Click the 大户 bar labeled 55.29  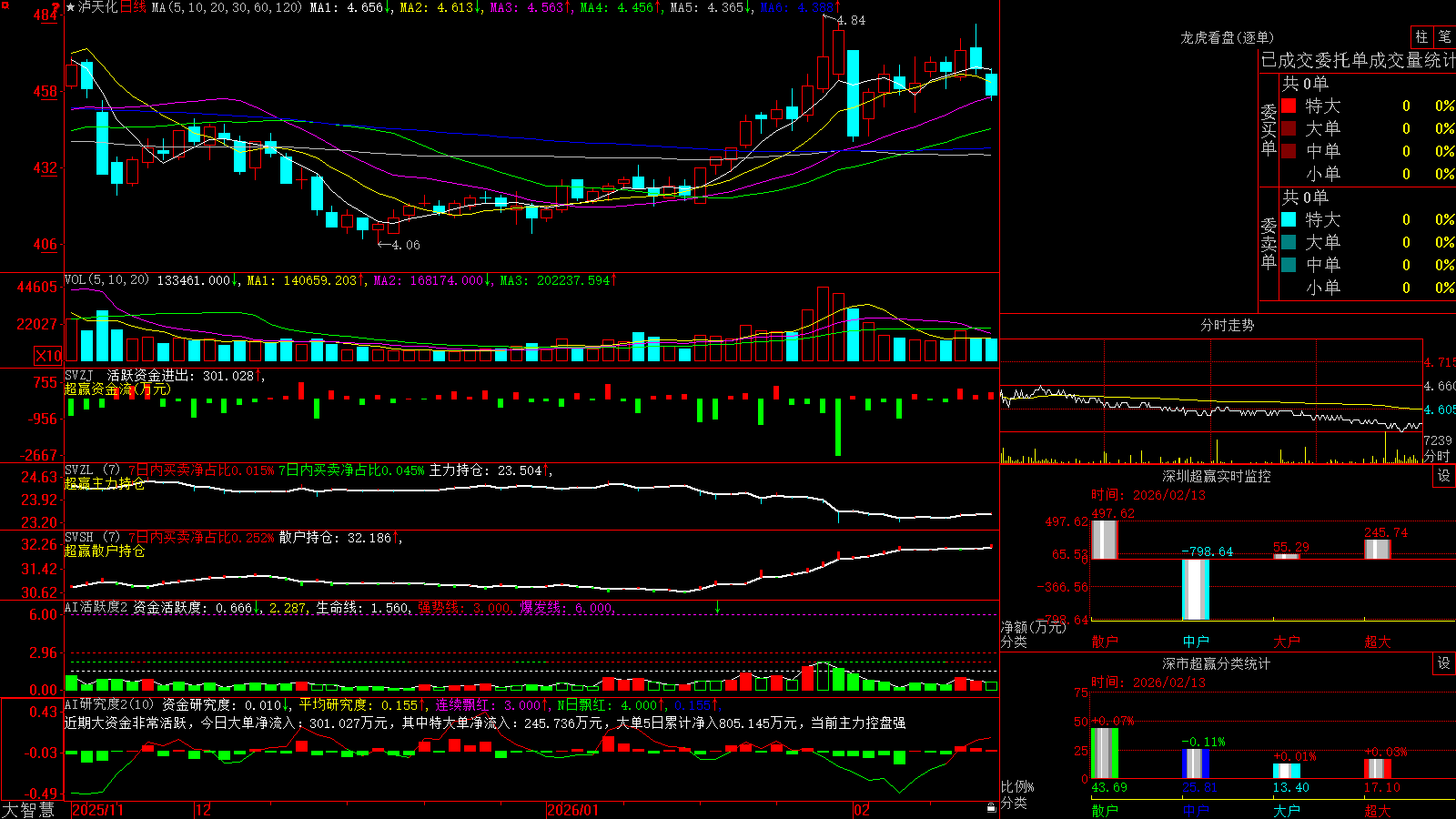click(1286, 556)
